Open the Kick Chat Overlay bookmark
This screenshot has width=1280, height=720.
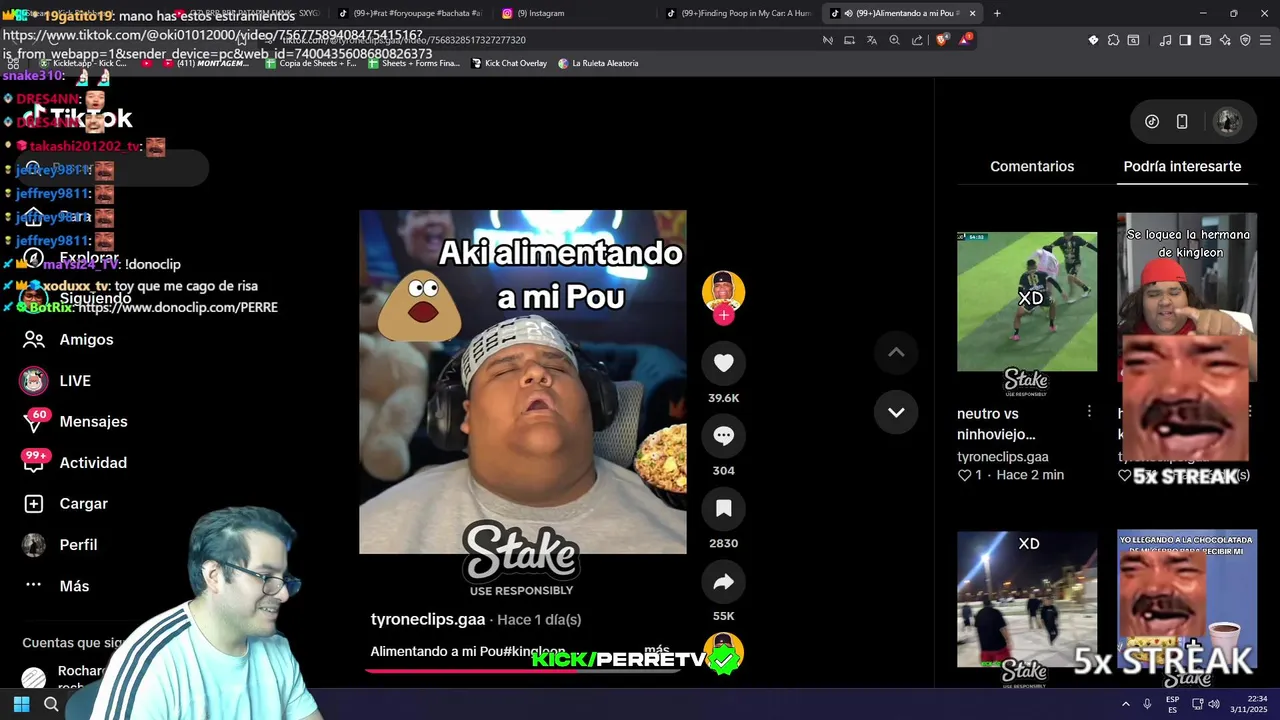point(508,63)
